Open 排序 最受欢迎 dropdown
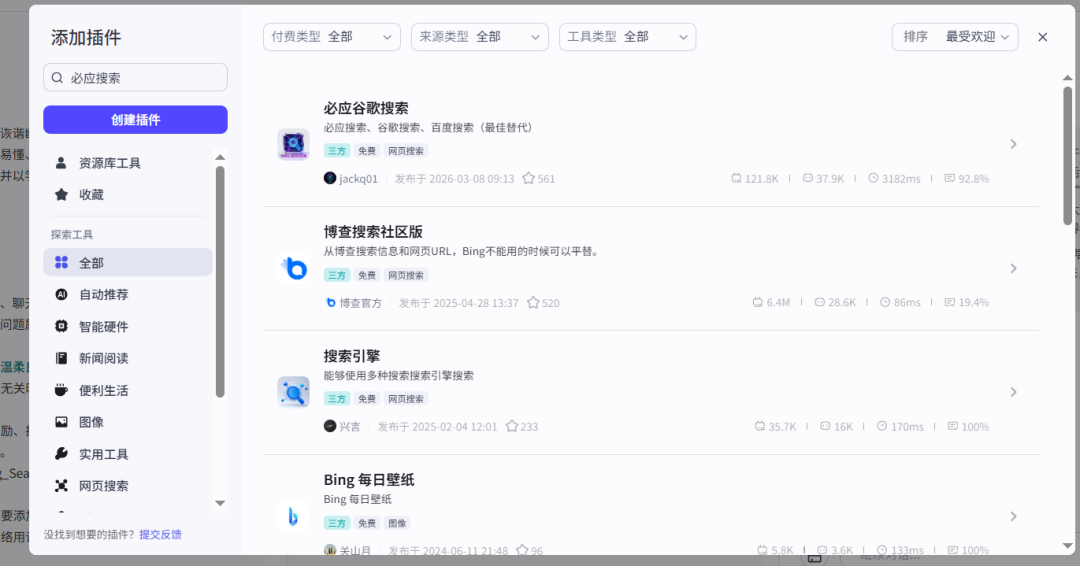The width and height of the screenshot is (1080, 566). tap(955, 37)
